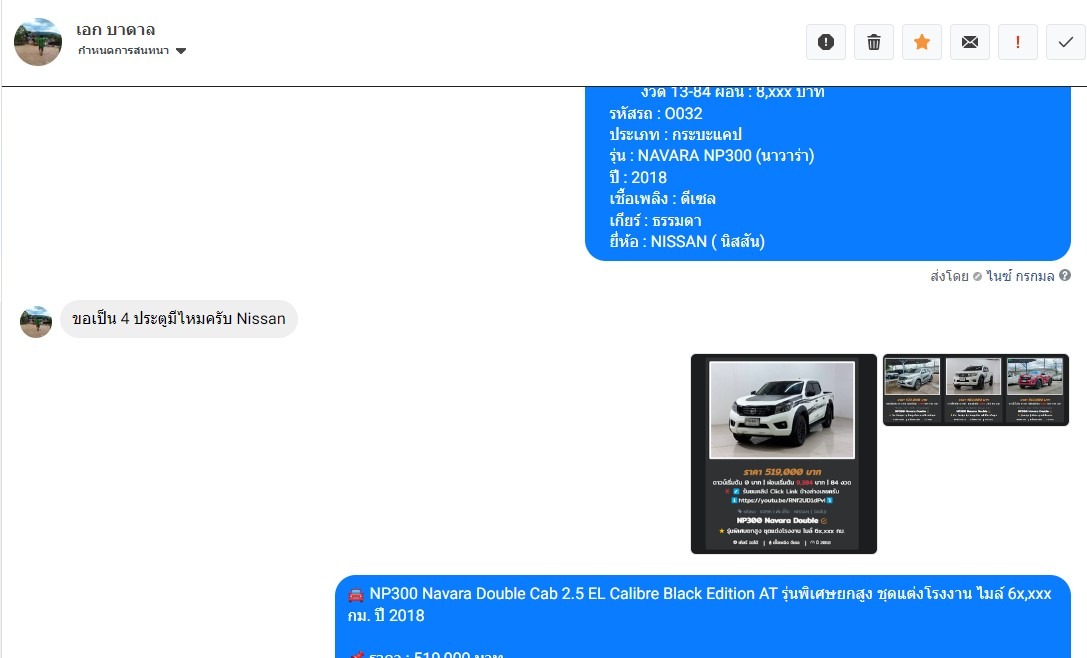Click the NP300 Navara Double Cab message text
Image resolution: width=1087 pixels, height=658 pixels.
click(700, 604)
